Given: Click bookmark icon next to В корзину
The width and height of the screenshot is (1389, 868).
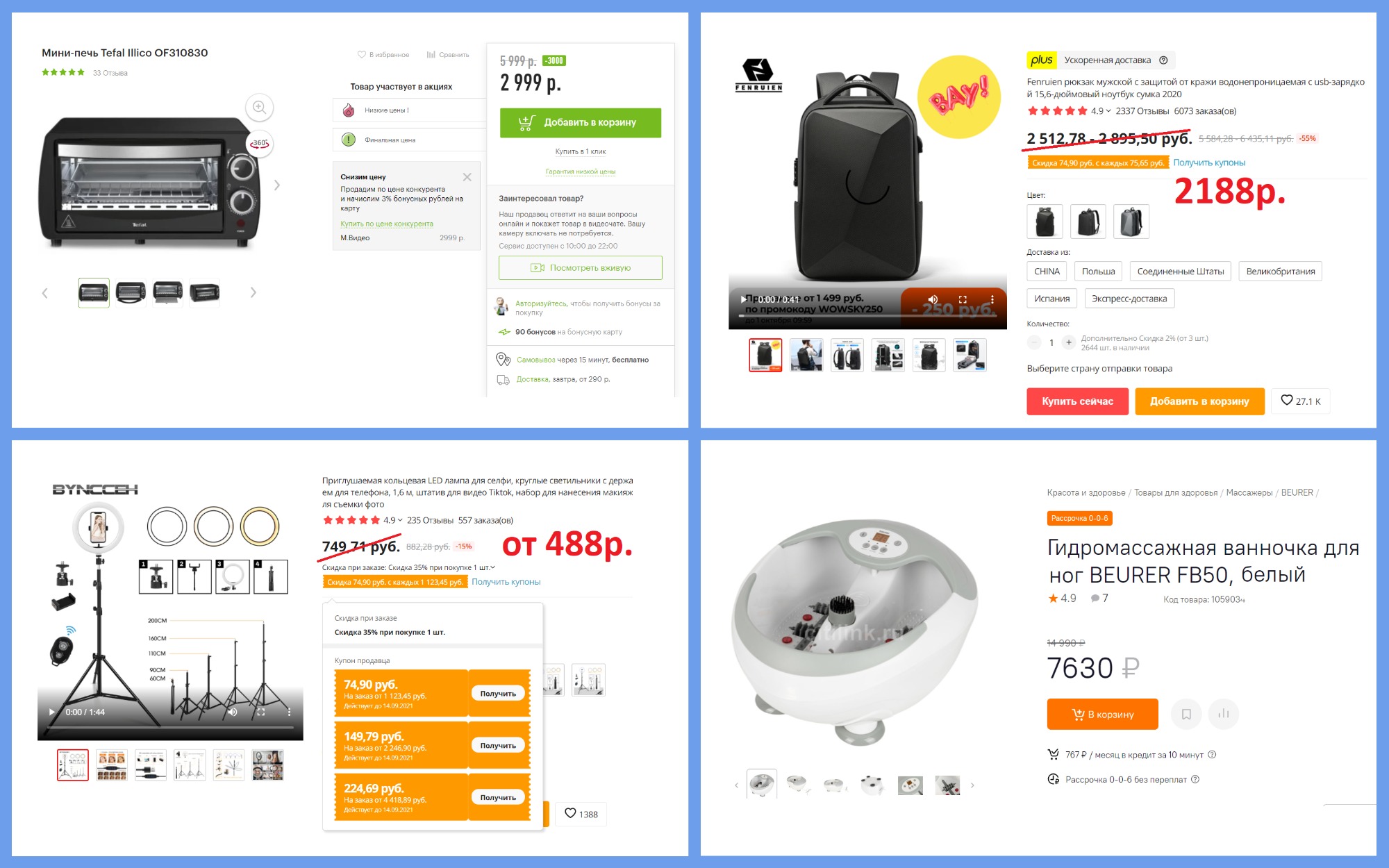Looking at the screenshot, I should (1186, 714).
